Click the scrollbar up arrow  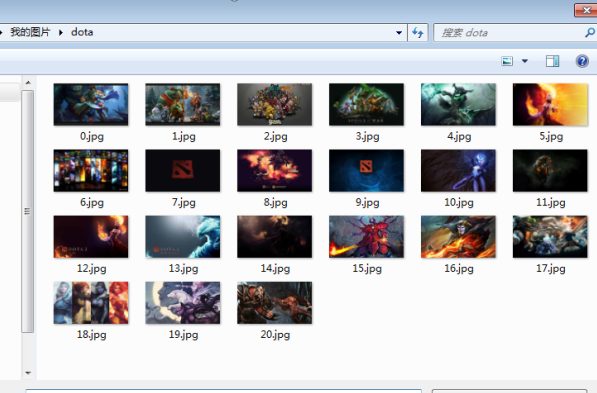[x=28, y=83]
